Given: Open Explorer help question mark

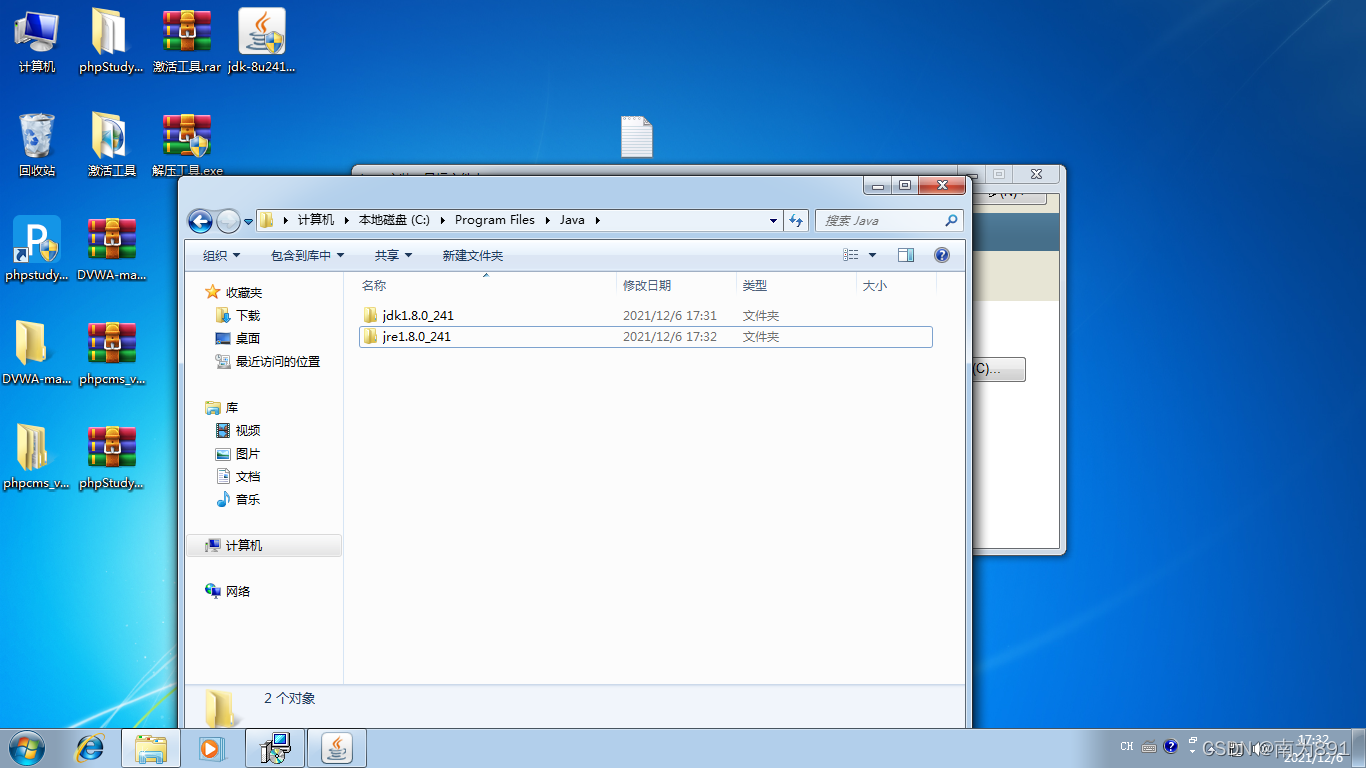Looking at the screenshot, I should point(942,255).
